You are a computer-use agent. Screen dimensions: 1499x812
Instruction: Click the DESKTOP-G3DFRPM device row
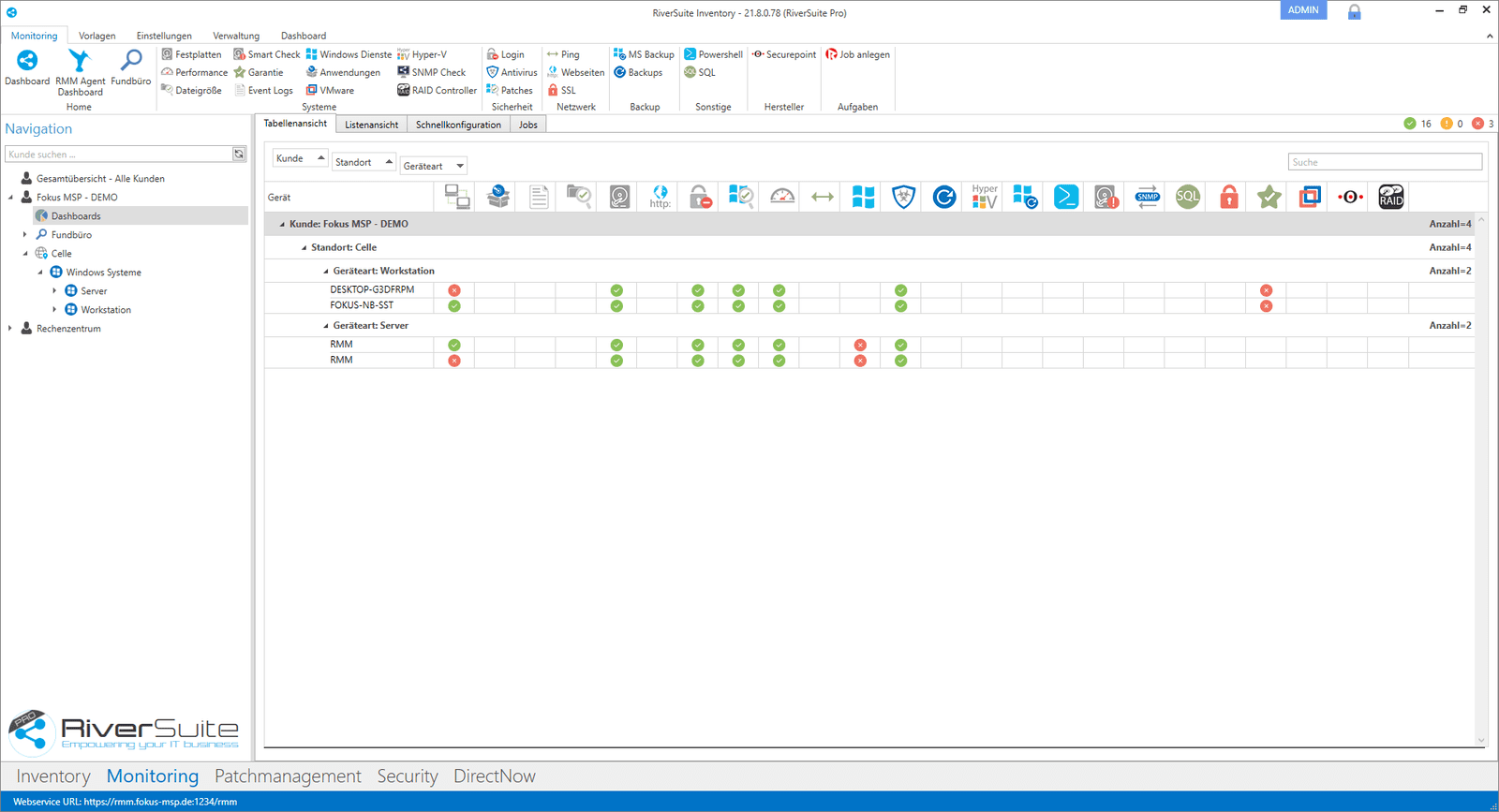868,290
